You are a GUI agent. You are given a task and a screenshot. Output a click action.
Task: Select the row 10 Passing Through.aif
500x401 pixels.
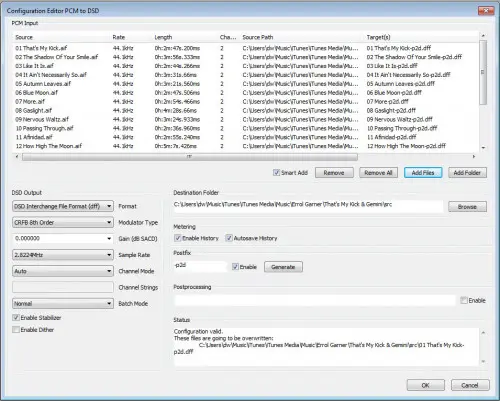(x=246, y=128)
